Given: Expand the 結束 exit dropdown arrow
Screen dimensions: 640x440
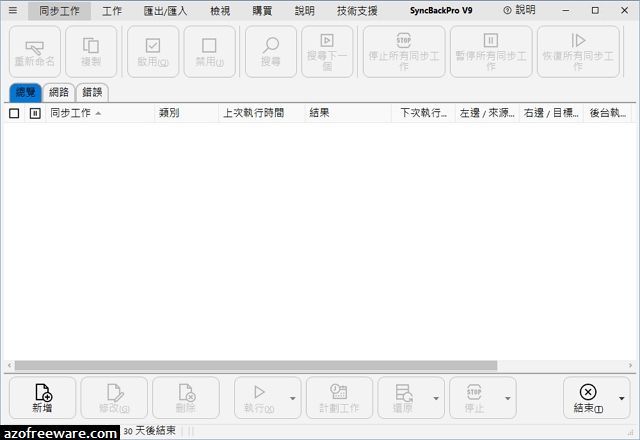Looking at the screenshot, I should click(x=622, y=398).
